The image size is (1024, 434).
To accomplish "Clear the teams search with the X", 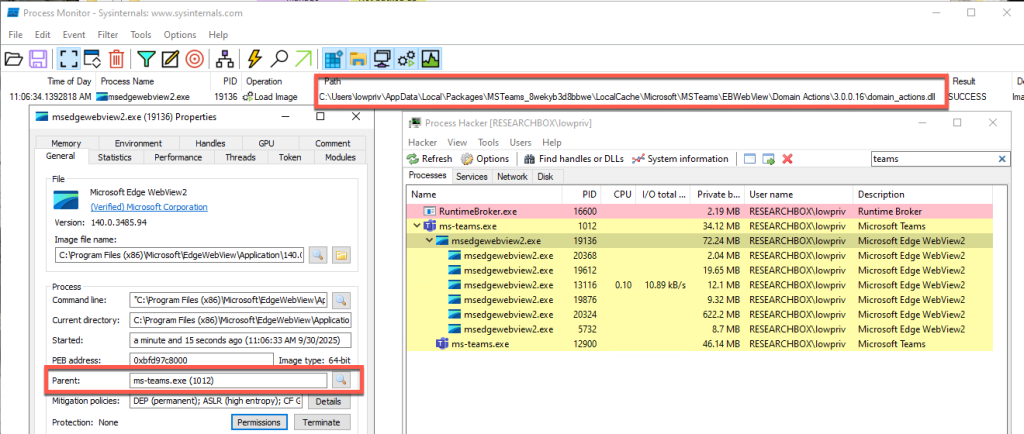I will click(x=1002, y=159).
